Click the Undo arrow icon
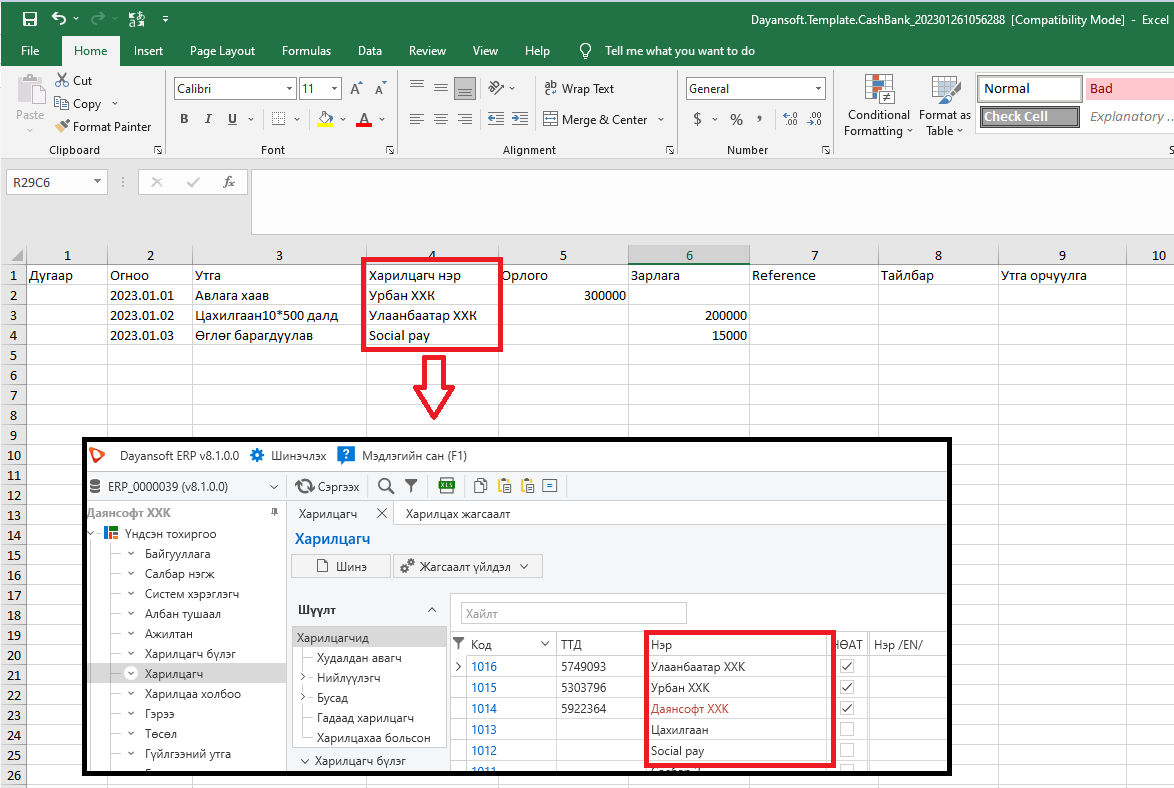The height and width of the screenshot is (788, 1174). 58,19
